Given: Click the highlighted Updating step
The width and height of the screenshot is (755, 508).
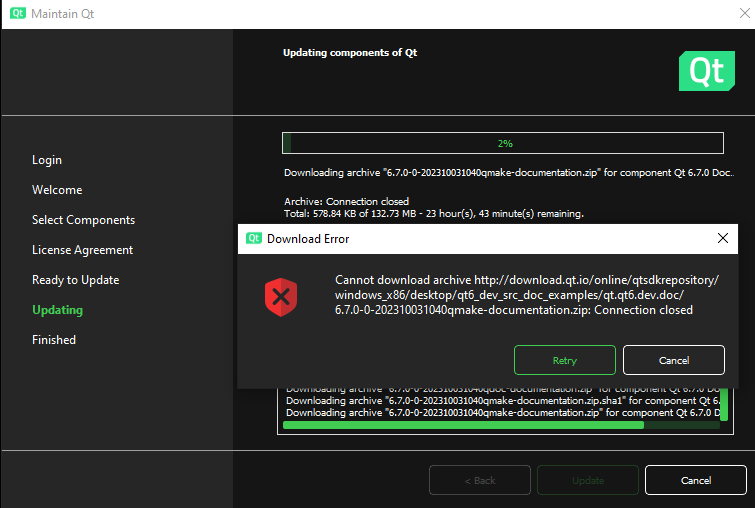Looking at the screenshot, I should click(57, 310).
